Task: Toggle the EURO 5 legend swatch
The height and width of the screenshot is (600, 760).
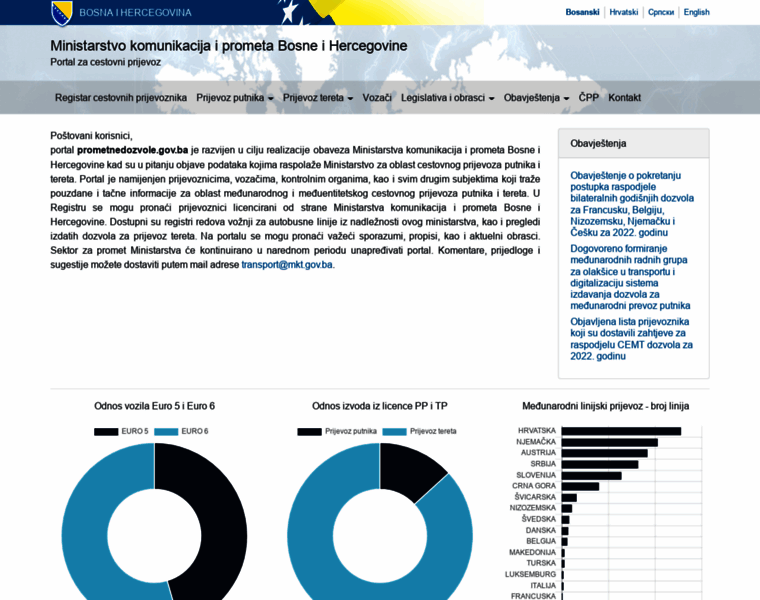Action: coord(106,431)
